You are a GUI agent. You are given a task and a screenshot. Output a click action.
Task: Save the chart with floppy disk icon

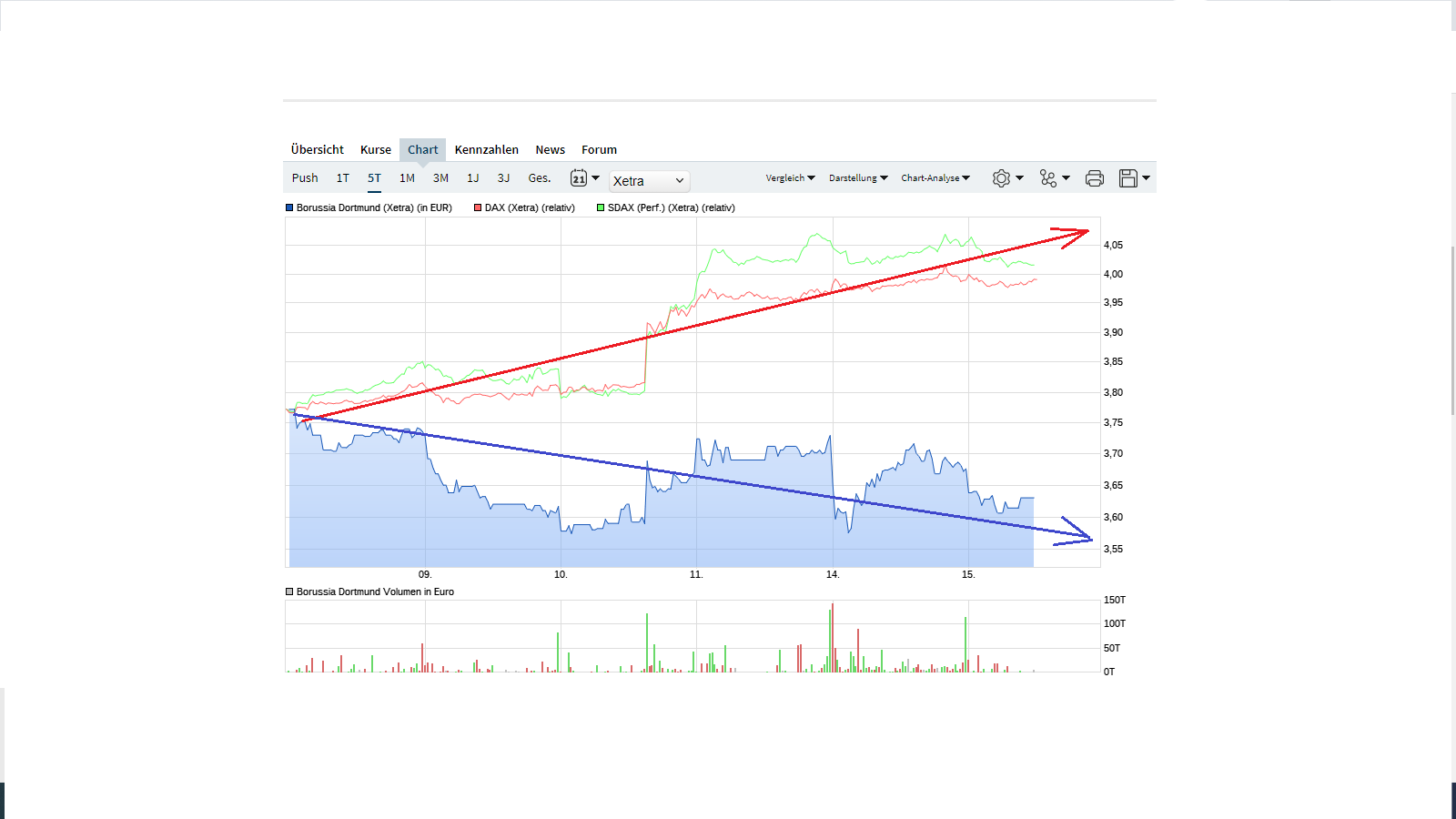tap(1128, 178)
